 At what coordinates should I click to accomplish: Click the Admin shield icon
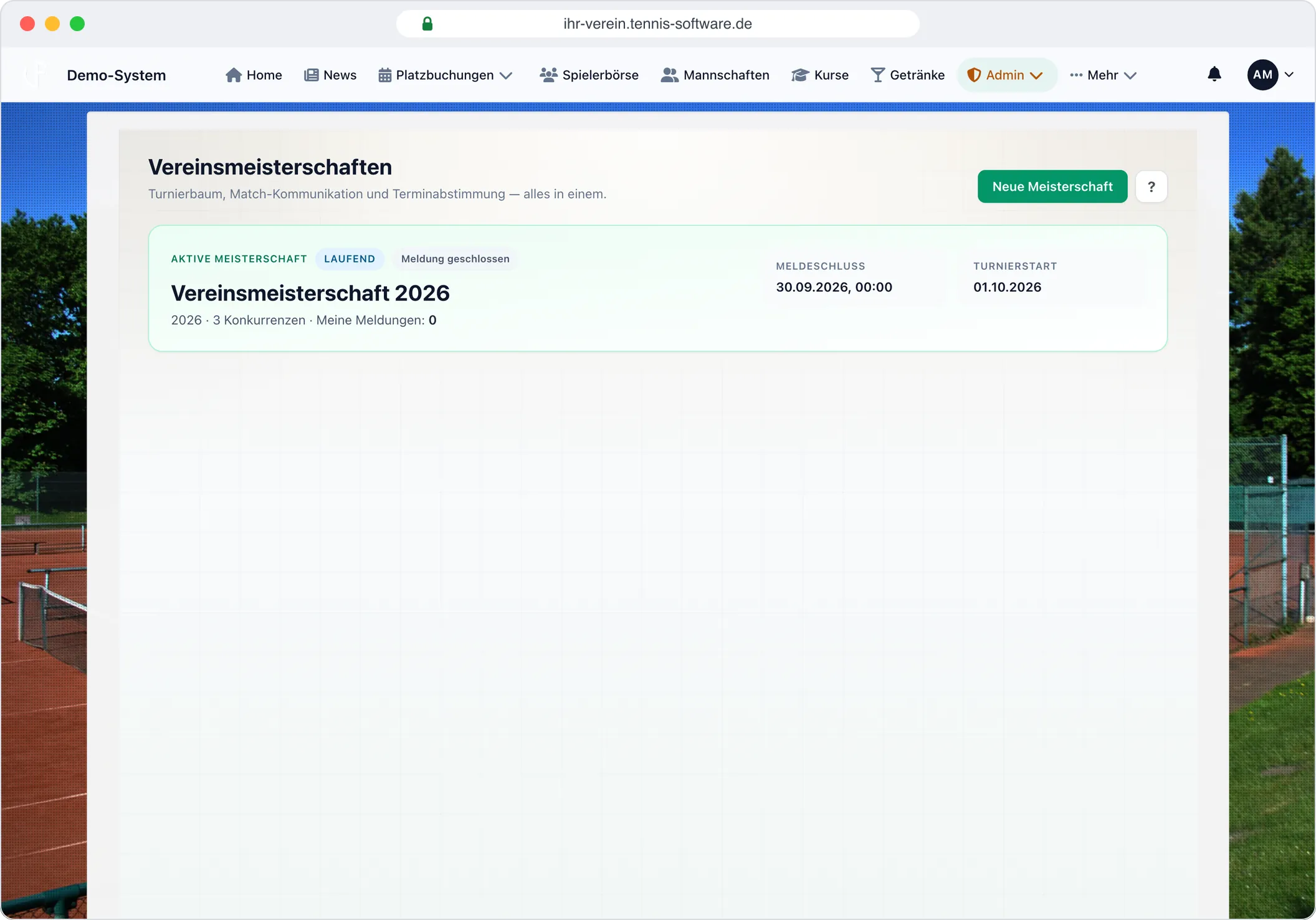coord(974,75)
